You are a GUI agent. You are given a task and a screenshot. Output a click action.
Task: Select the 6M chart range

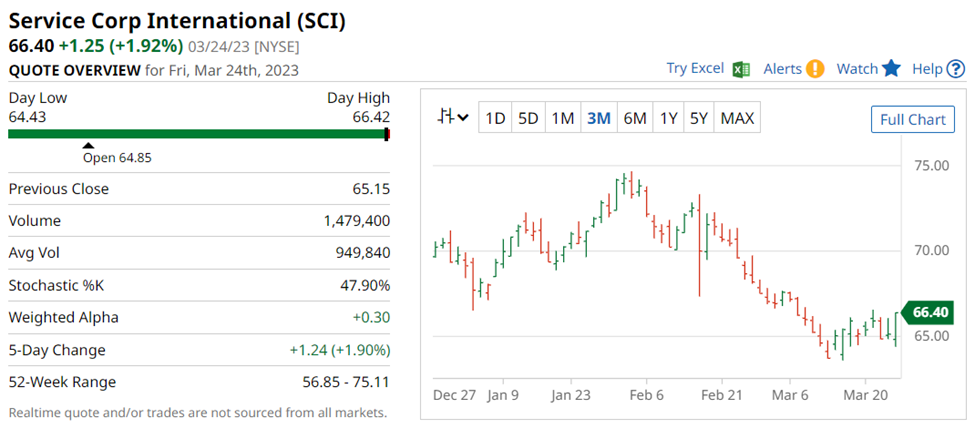pos(635,118)
